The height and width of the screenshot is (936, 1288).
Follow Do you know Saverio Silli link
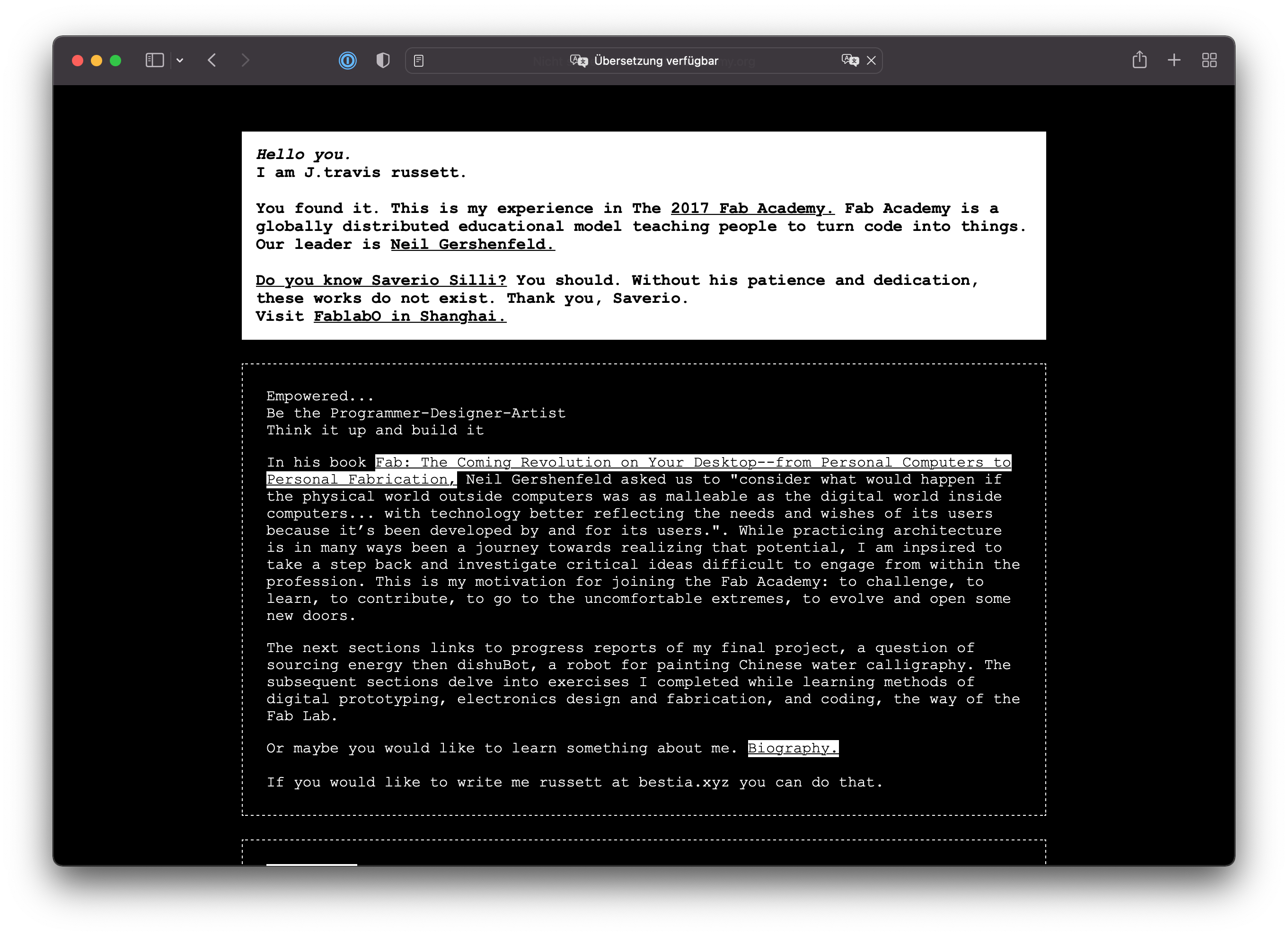pyautogui.click(x=380, y=281)
